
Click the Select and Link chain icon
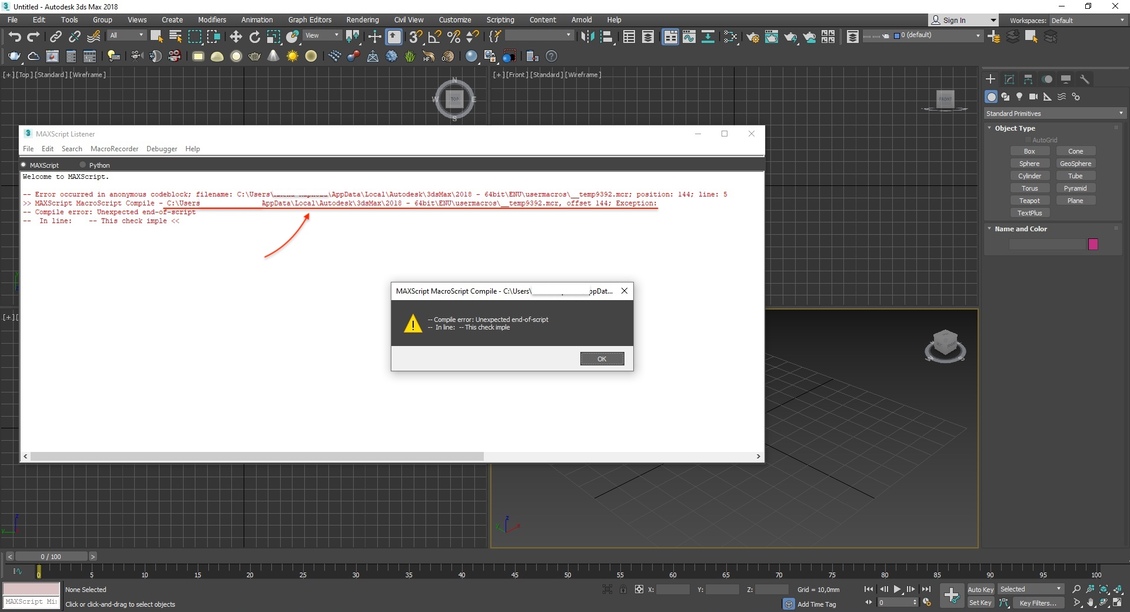(55, 37)
